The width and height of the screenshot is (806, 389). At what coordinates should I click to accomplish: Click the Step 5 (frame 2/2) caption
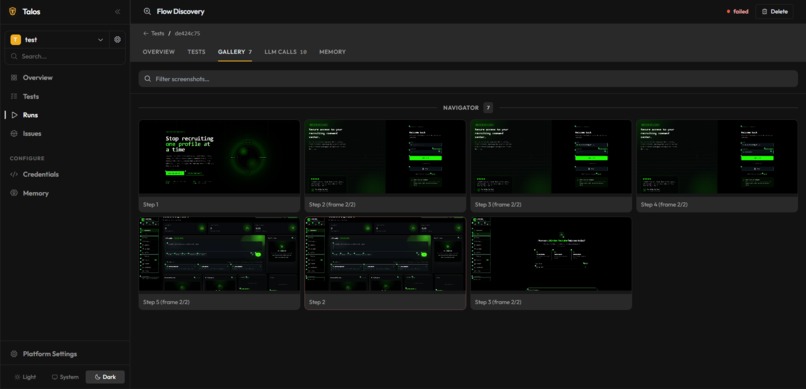point(167,302)
